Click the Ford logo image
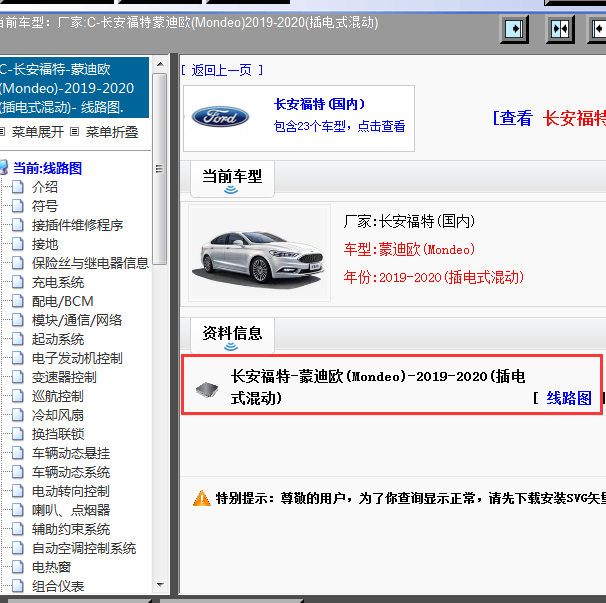 click(220, 117)
